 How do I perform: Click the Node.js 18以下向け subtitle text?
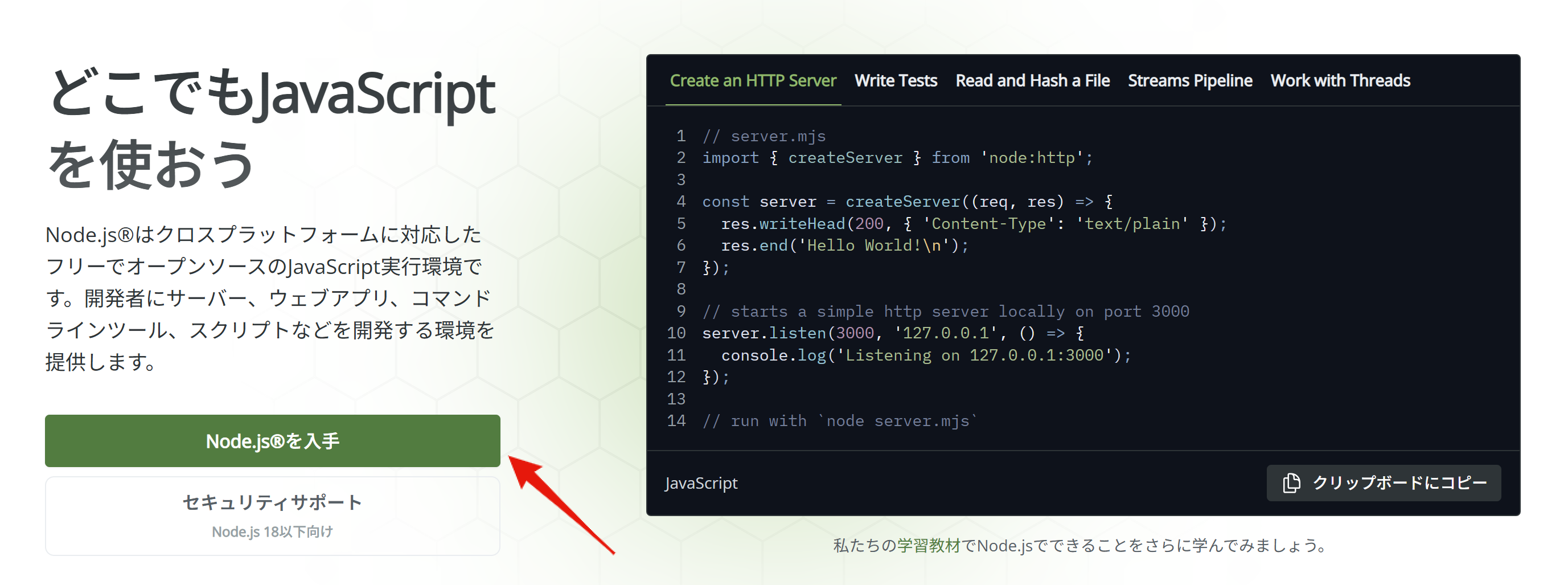(272, 531)
